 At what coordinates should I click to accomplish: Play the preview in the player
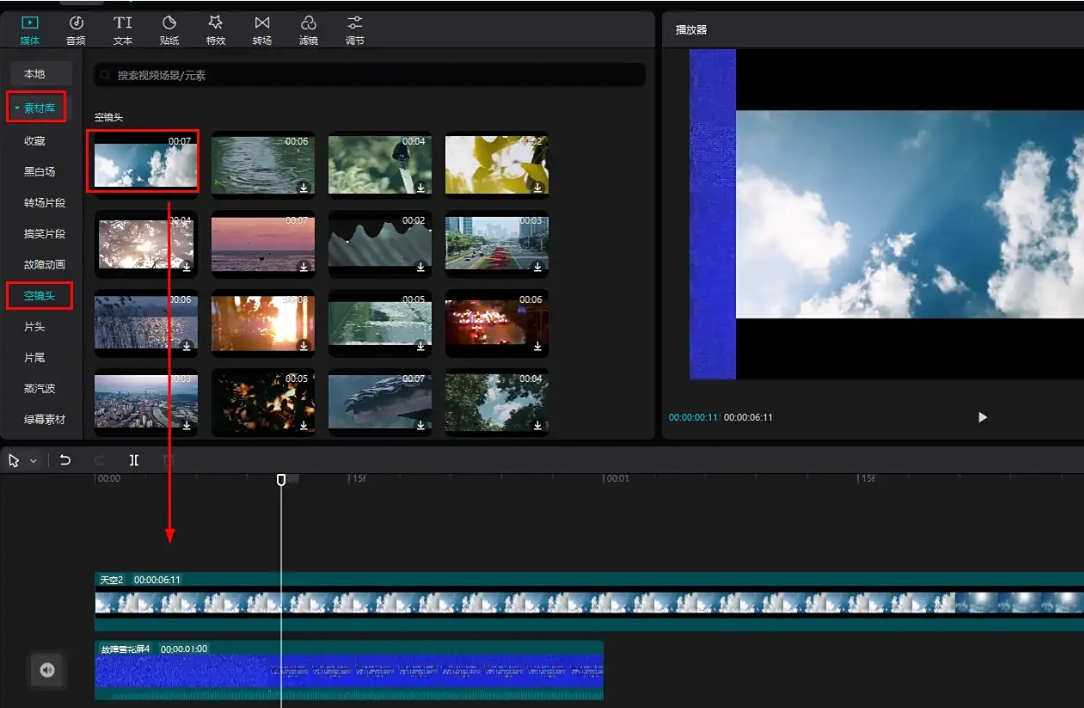point(982,417)
